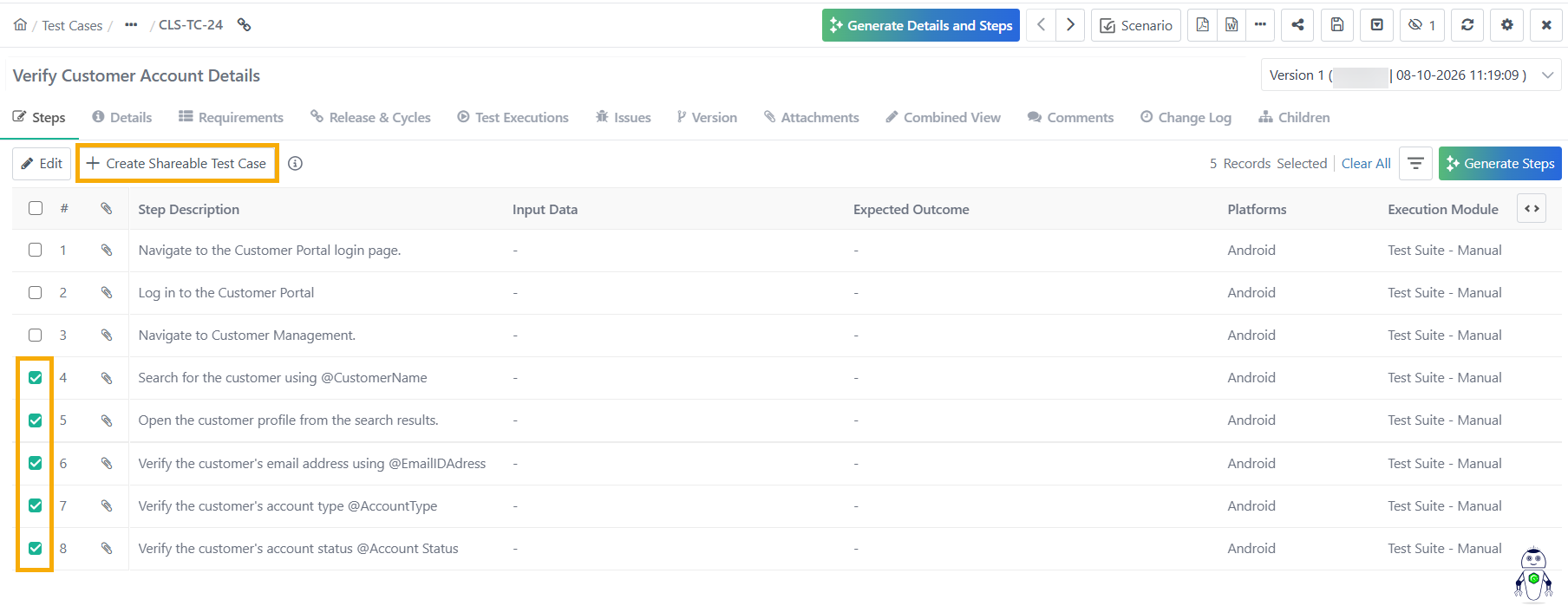Toggle the select-all header checkbox
This screenshot has width=1568, height=606.
click(x=36, y=208)
